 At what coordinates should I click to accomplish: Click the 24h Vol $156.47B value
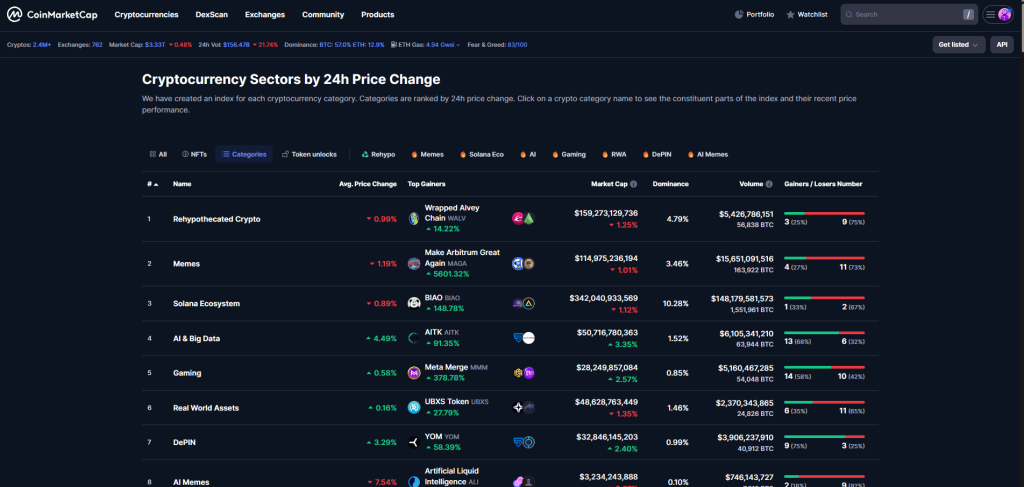[x=236, y=45]
